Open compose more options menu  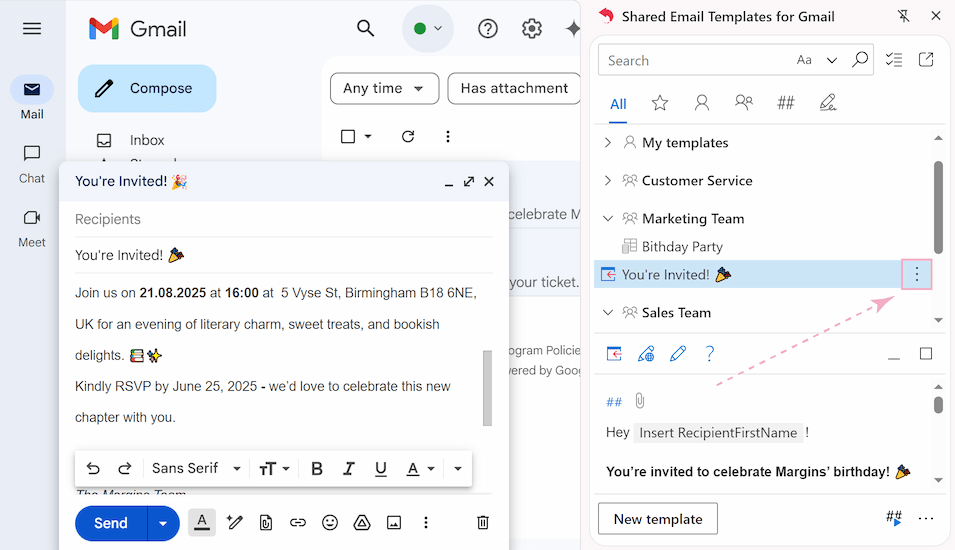click(426, 522)
